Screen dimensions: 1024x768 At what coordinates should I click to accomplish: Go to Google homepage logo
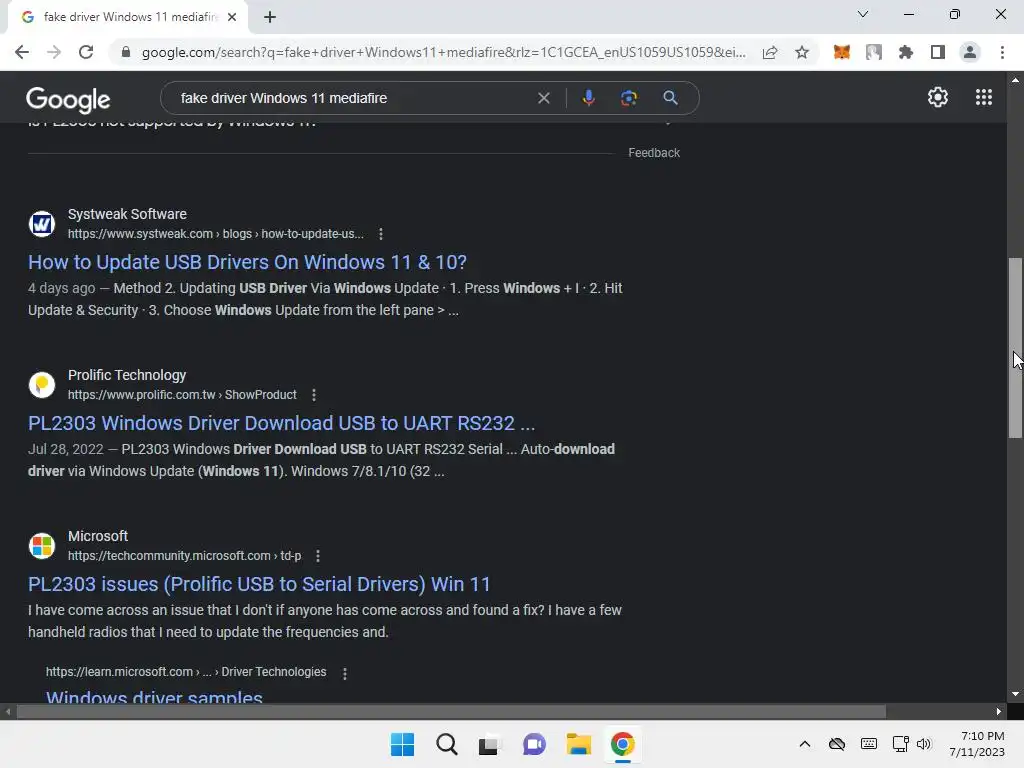[68, 99]
